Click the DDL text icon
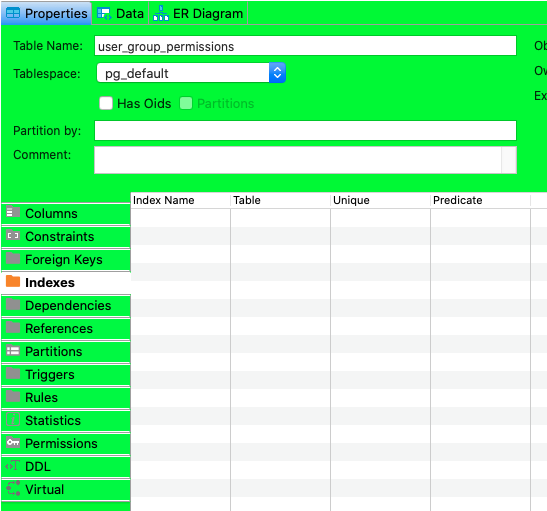Screen dimensions: 547x511 point(13,465)
